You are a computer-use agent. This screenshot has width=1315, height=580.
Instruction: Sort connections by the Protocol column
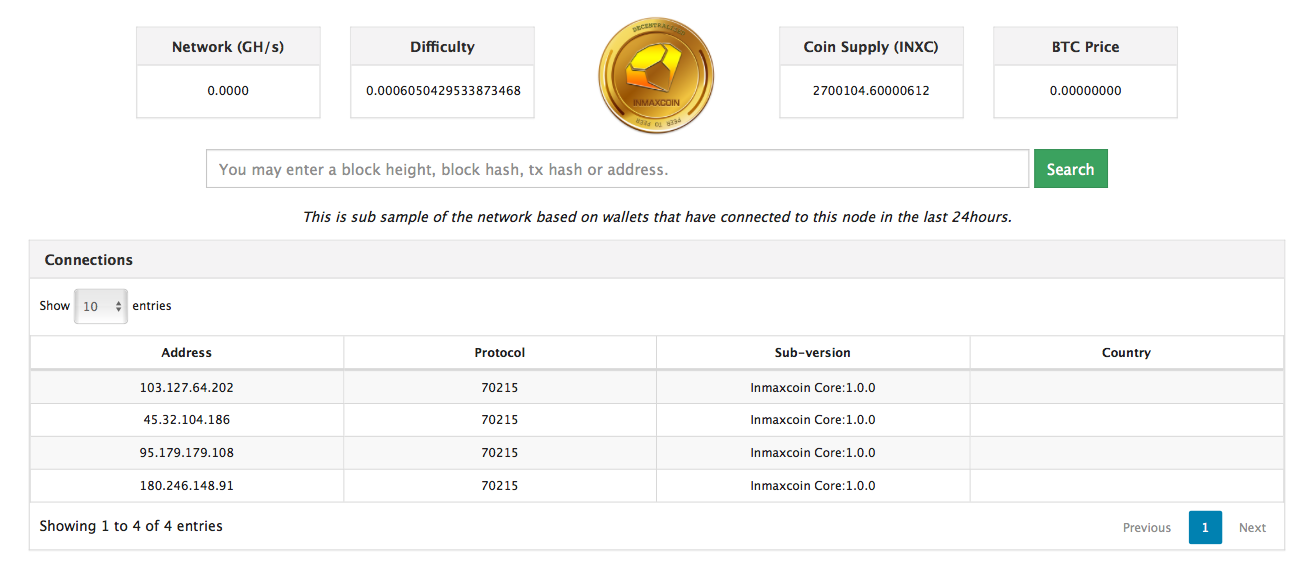500,352
